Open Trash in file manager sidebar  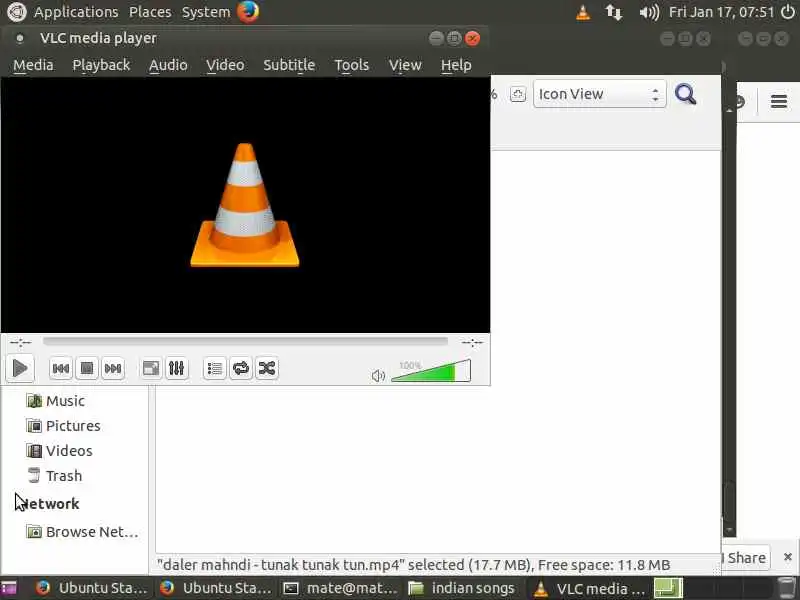pos(54,476)
